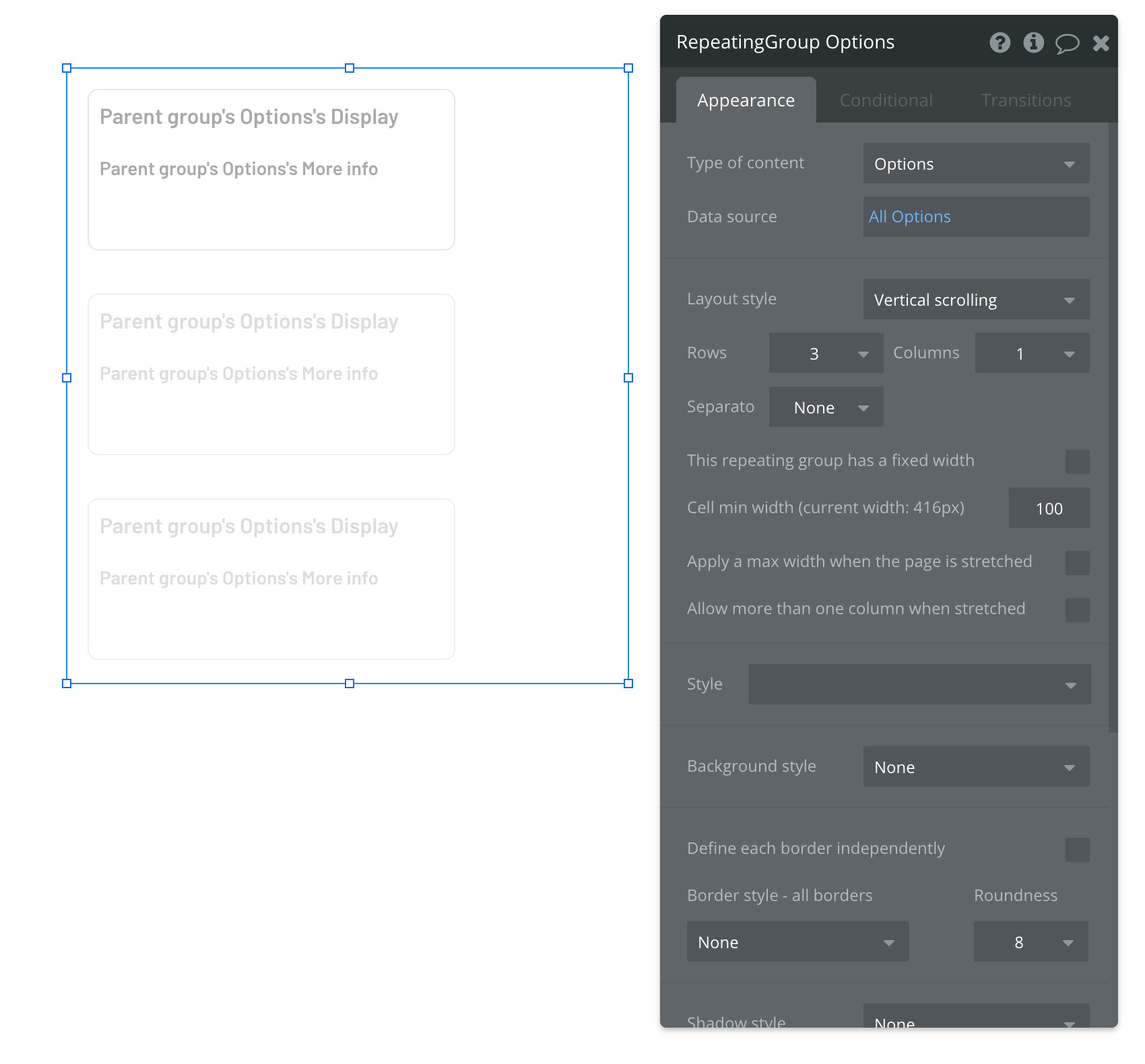
Task: Switch to the Transitions tab
Action: pyautogui.click(x=1026, y=100)
